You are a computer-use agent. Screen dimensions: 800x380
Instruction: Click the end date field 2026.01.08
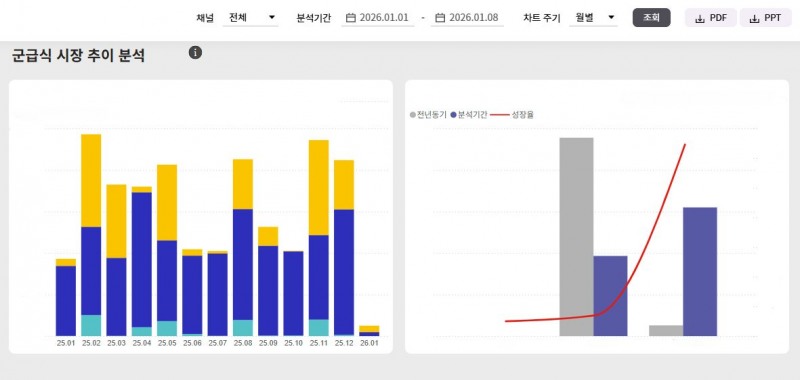[x=467, y=18]
